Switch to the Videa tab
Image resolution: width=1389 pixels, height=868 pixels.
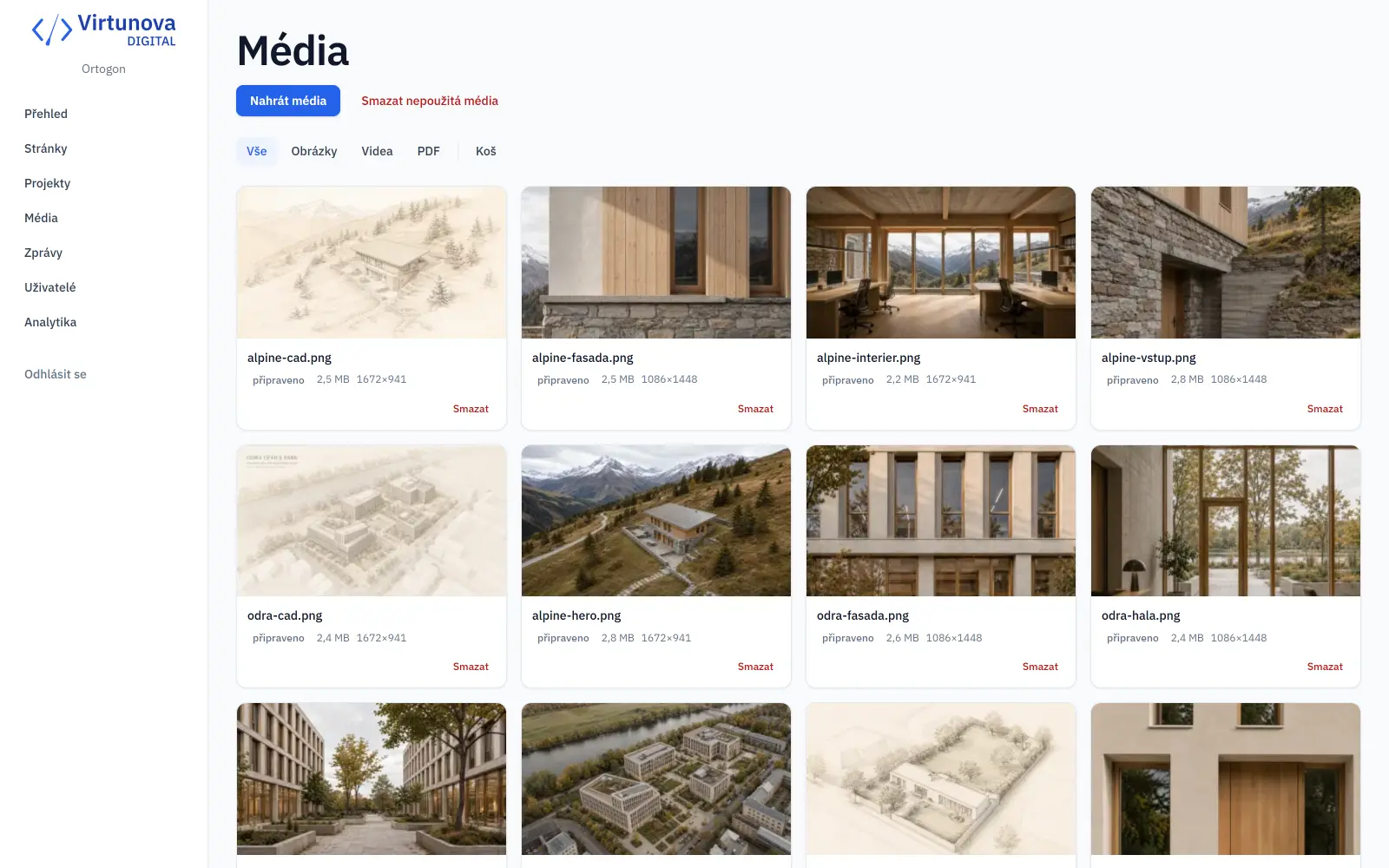click(x=377, y=151)
